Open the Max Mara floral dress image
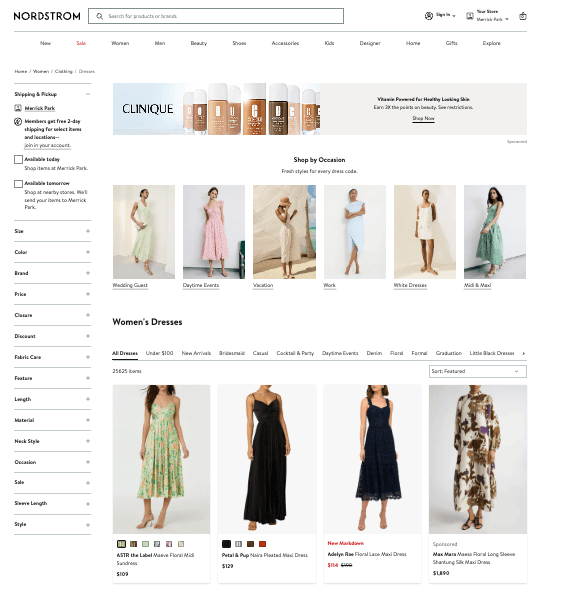 (x=478, y=459)
